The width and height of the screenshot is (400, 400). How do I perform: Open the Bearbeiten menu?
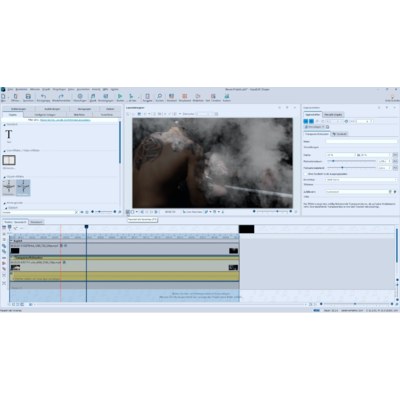21,89
